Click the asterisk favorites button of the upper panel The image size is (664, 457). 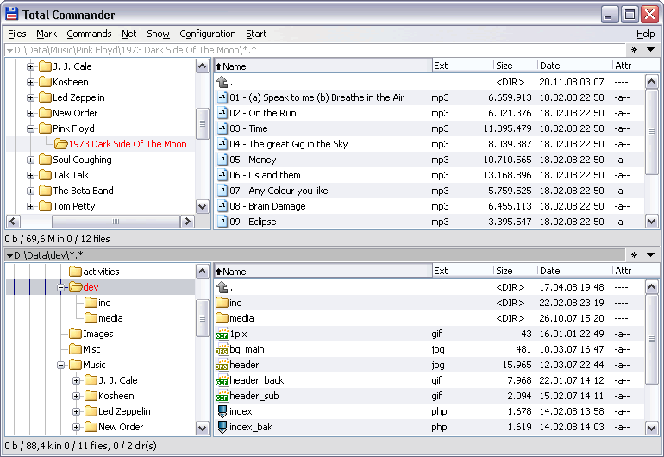pyautogui.click(x=634, y=50)
